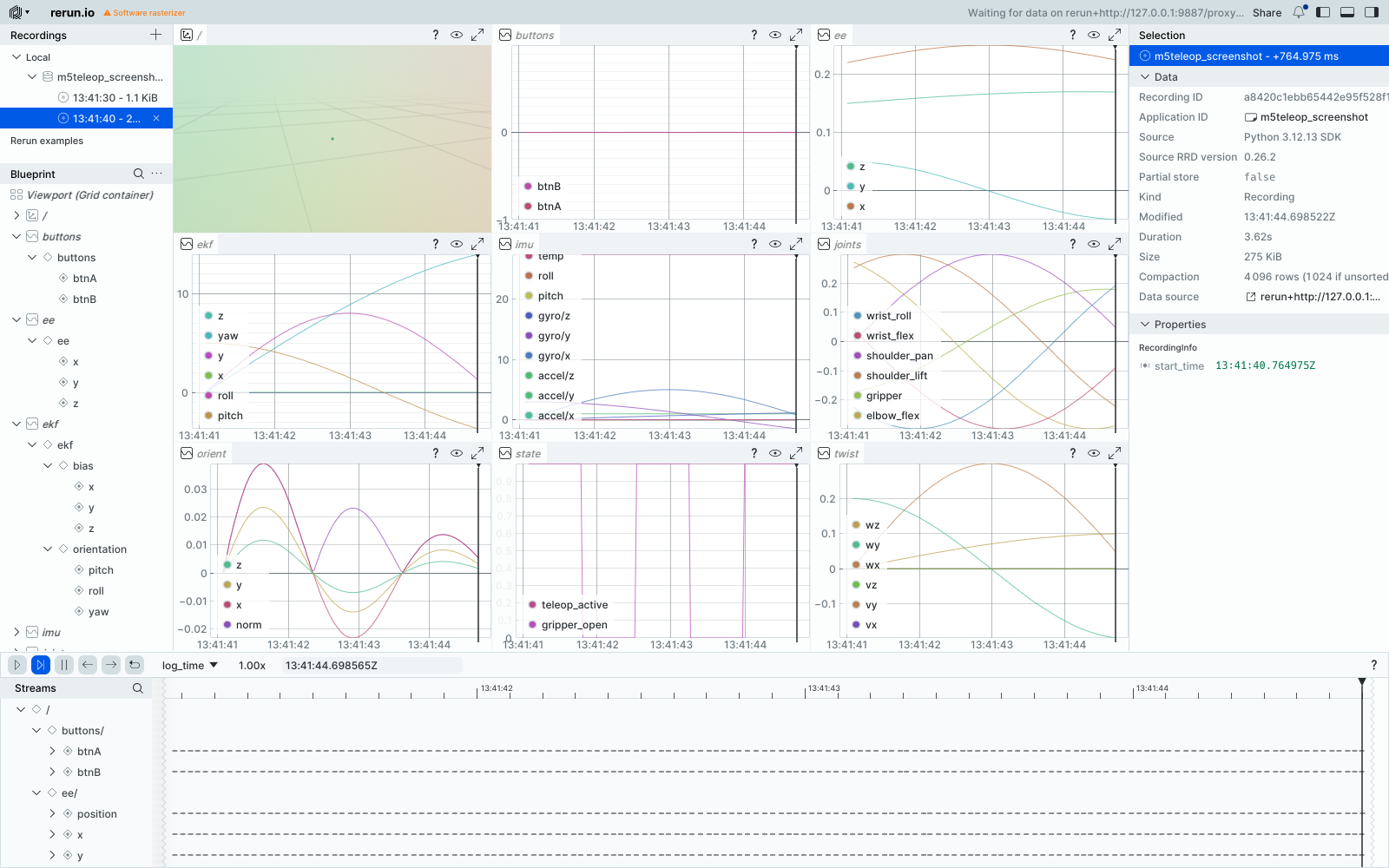Play the timeline
Image resolution: width=1389 pixels, height=868 pixels.
16,665
